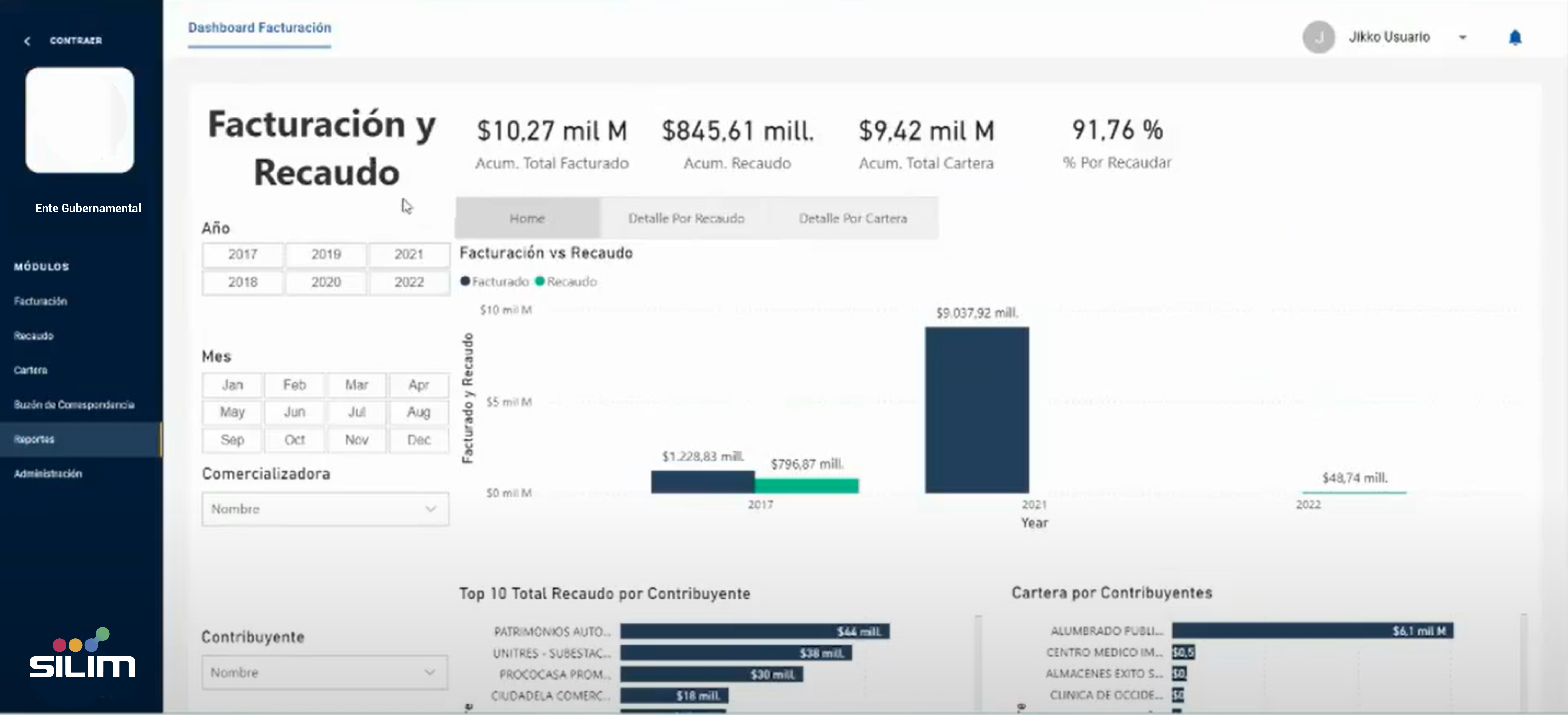Filter by year 2018
The height and width of the screenshot is (715, 1568).
[243, 282]
